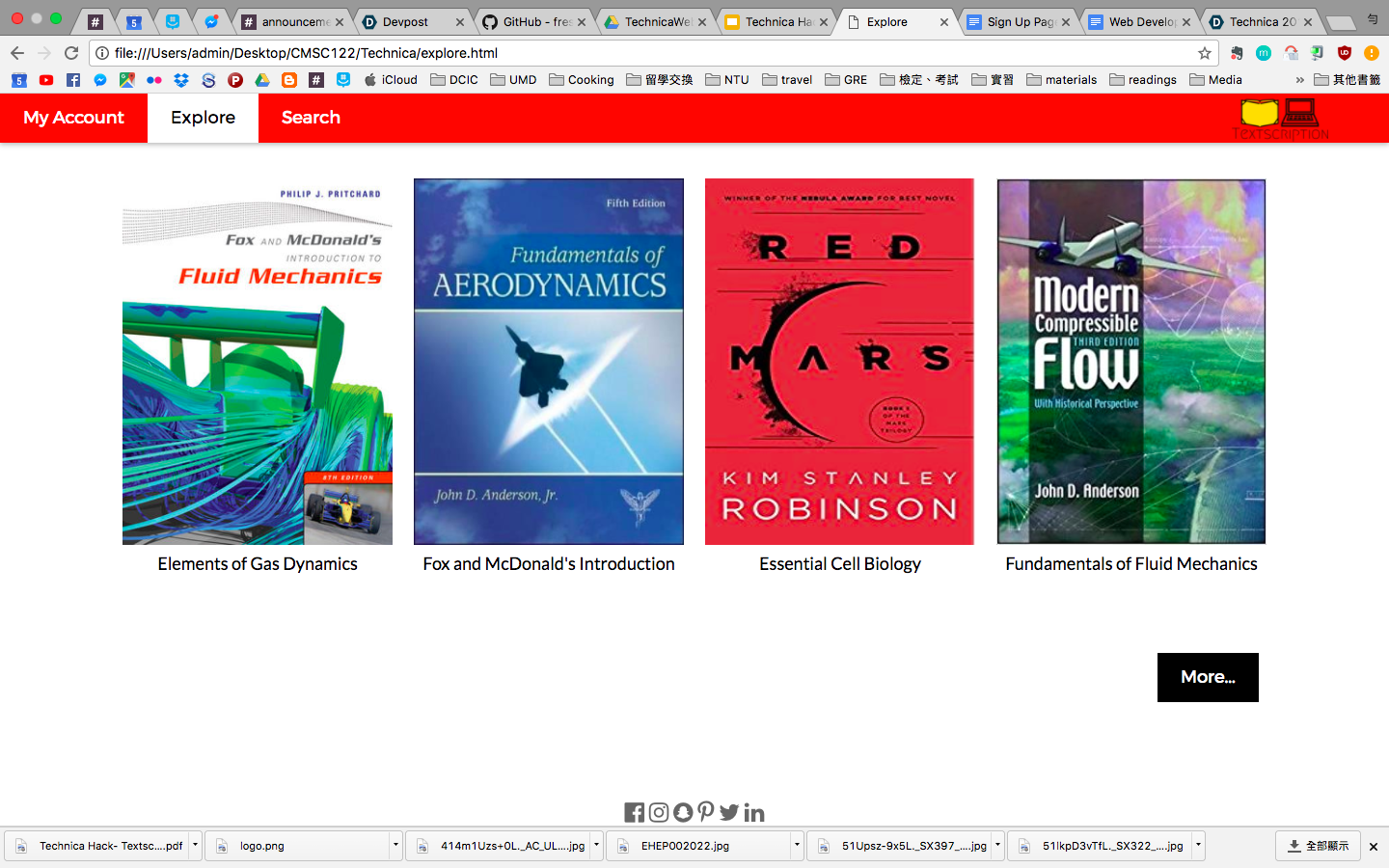Click the orange exclamation mark icon
The image size is (1389, 868).
[1372, 53]
